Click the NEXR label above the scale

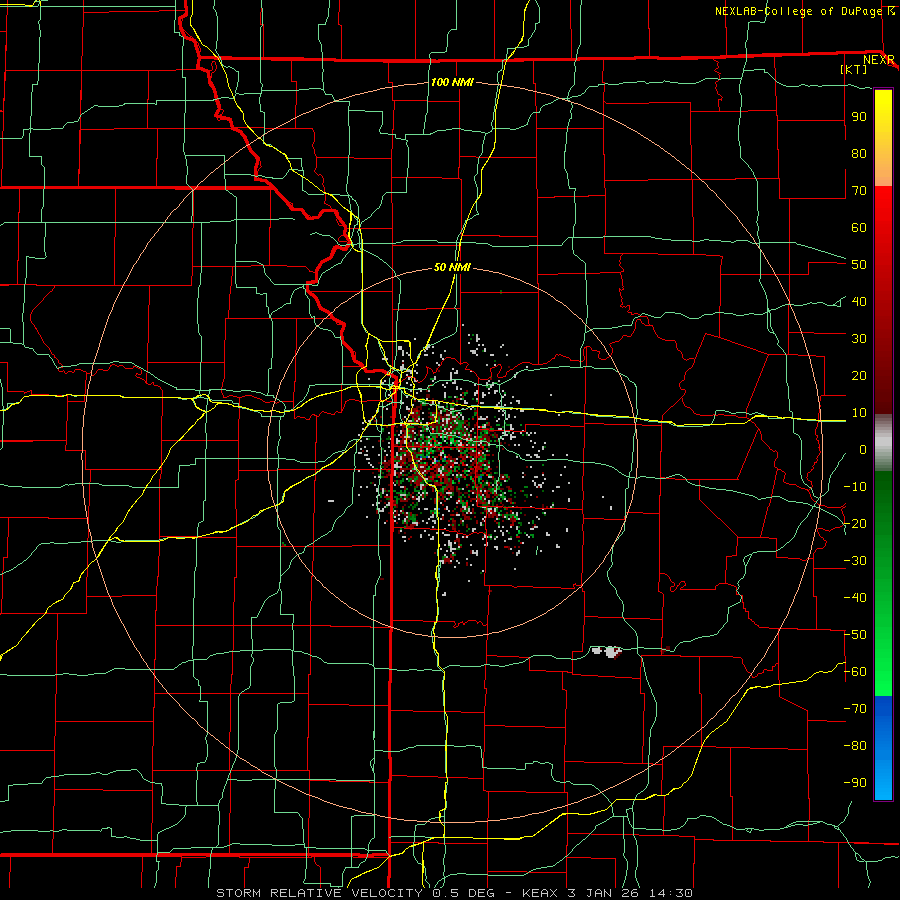coord(878,60)
